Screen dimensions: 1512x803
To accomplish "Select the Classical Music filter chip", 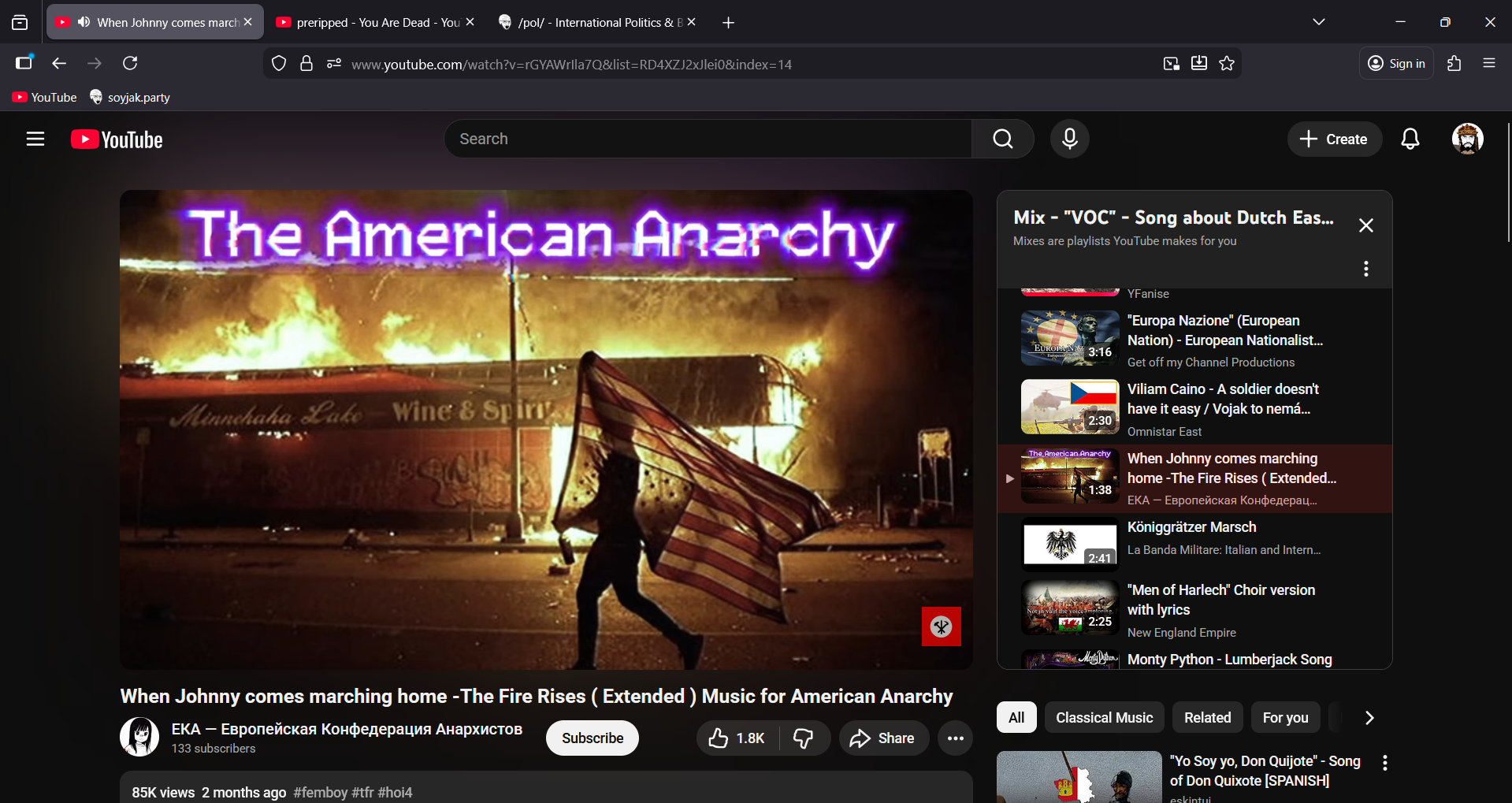I will 1103,718.
